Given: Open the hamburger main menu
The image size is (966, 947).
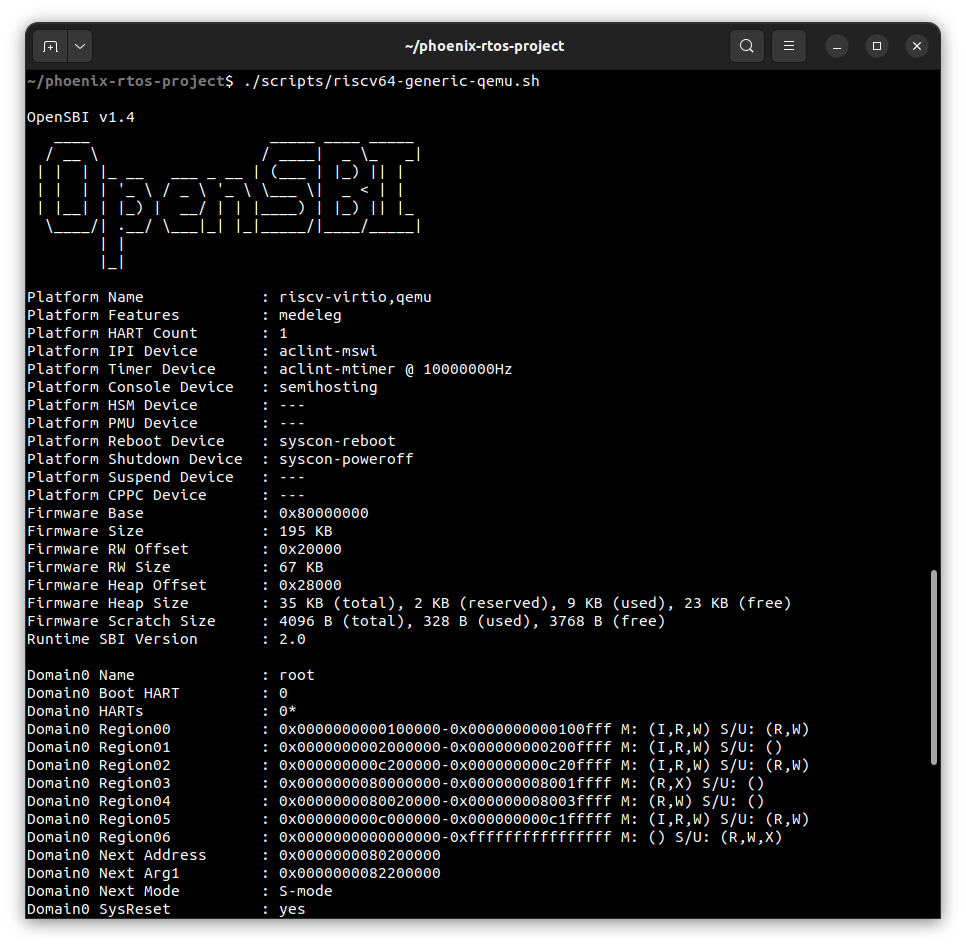Looking at the screenshot, I should (789, 46).
